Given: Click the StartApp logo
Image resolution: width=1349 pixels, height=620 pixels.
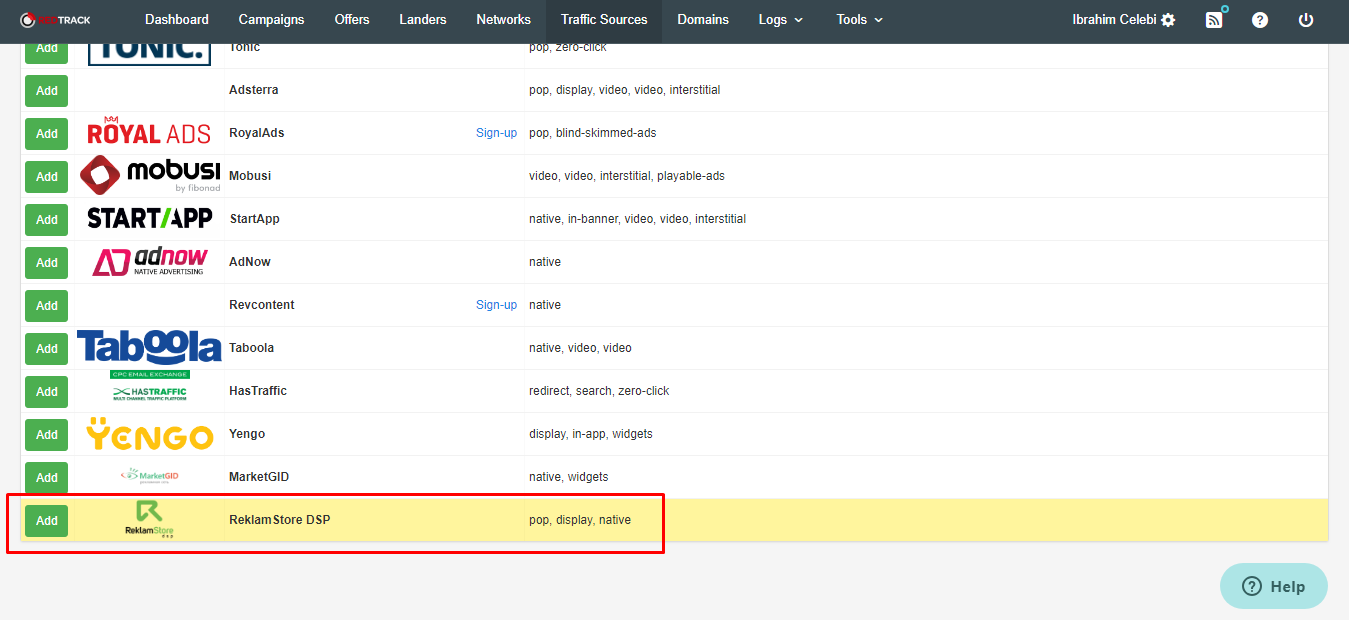Looking at the screenshot, I should tap(149, 218).
